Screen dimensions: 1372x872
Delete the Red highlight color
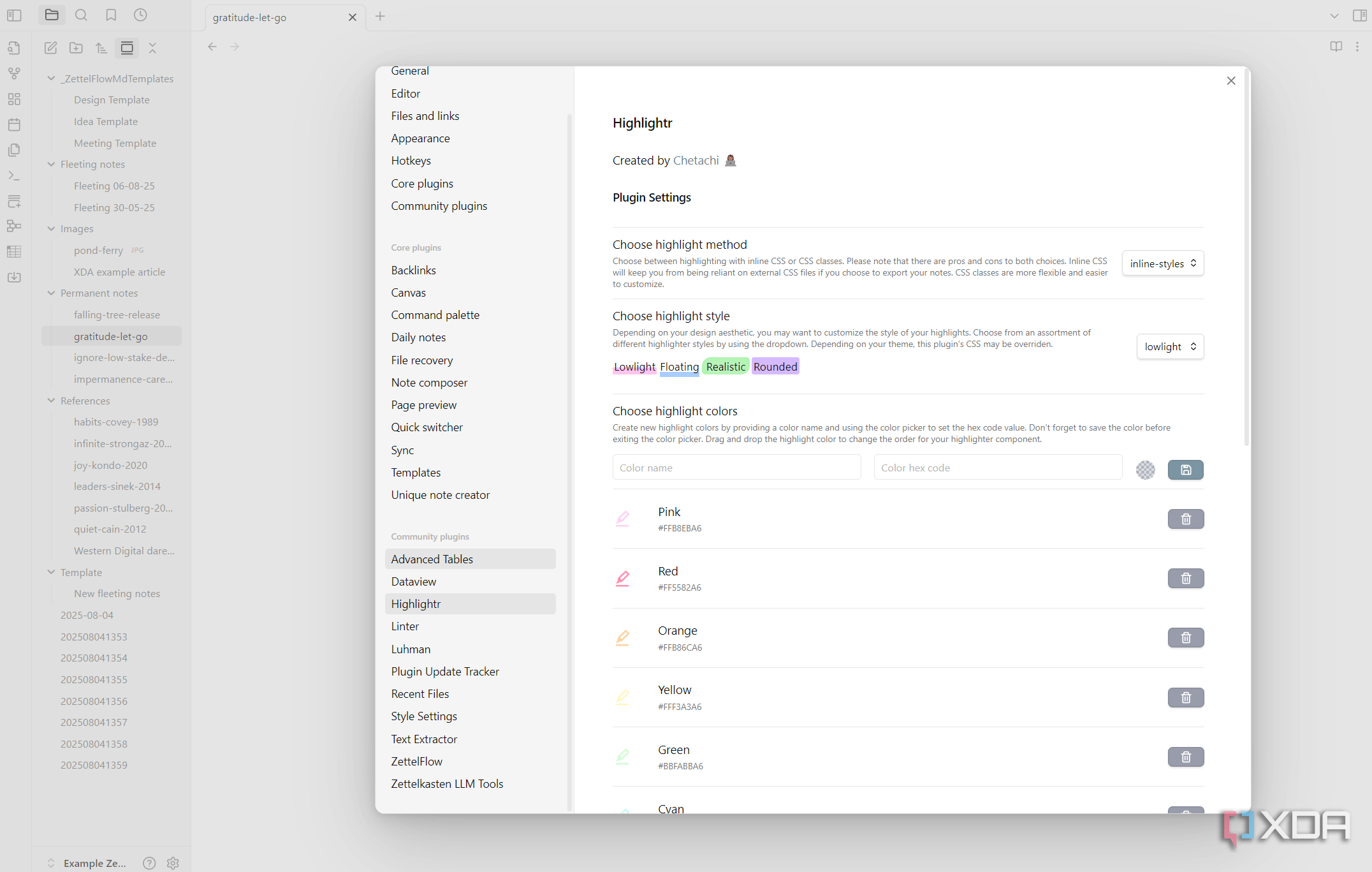1186,579
